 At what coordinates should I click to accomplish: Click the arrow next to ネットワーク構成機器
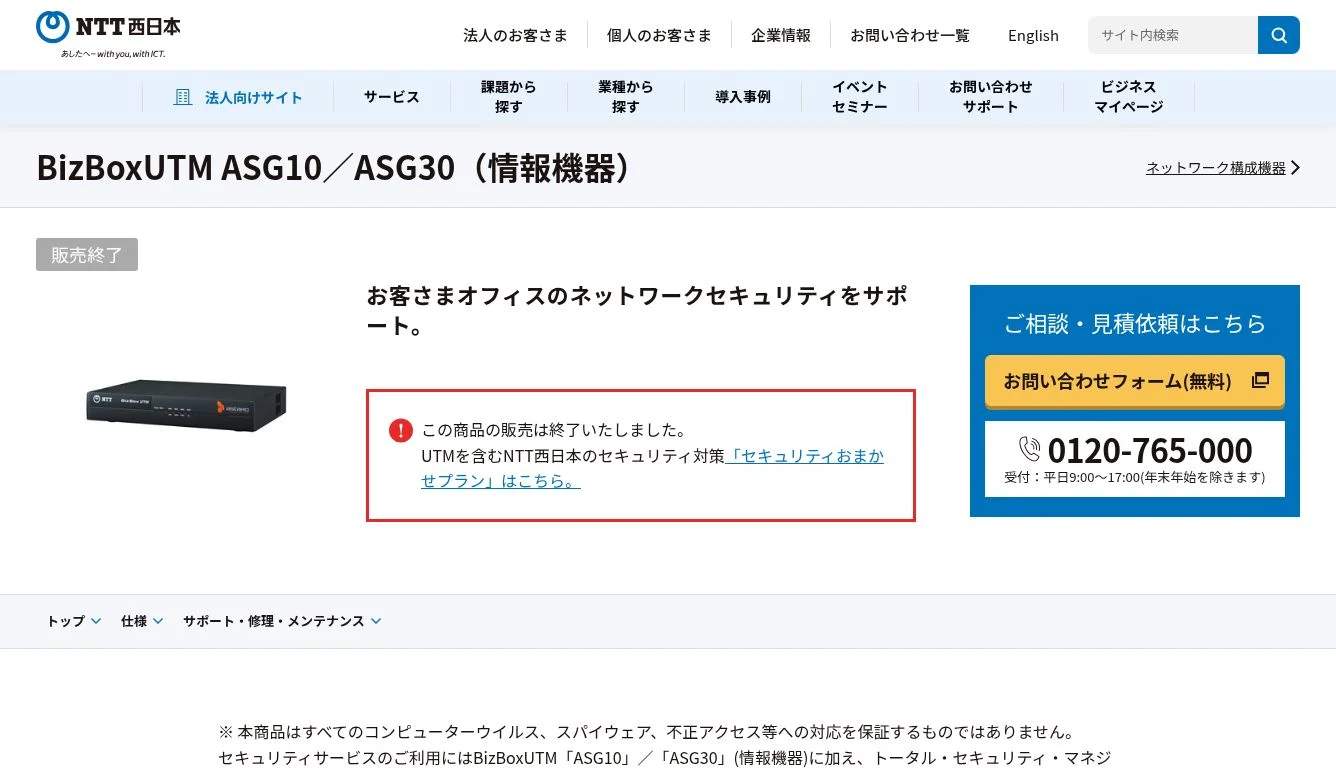click(1296, 168)
